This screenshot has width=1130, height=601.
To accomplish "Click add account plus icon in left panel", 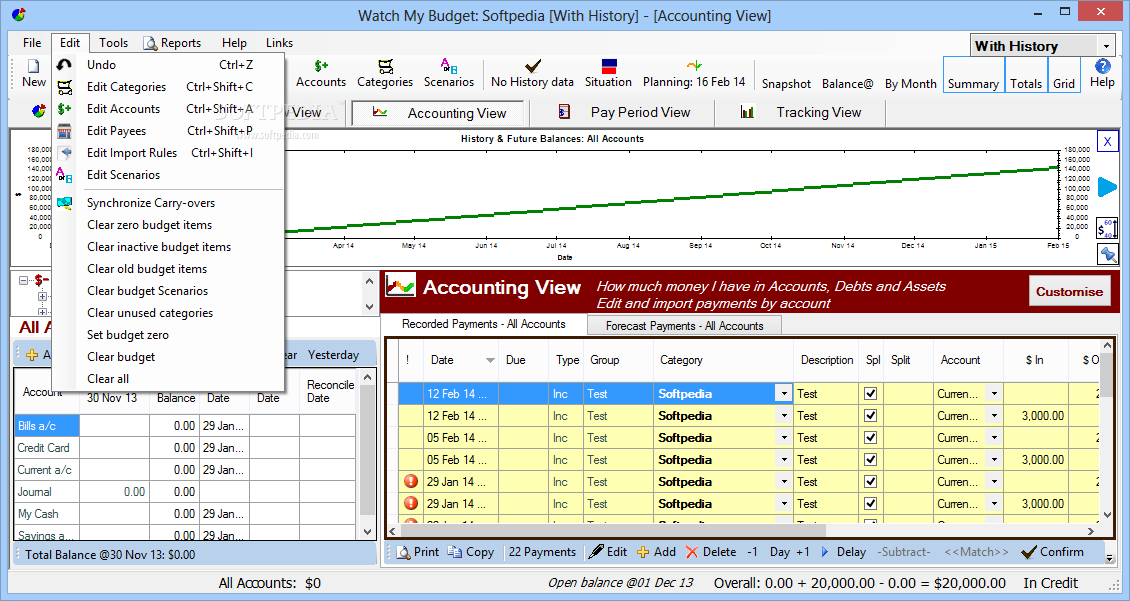I will [x=32, y=355].
